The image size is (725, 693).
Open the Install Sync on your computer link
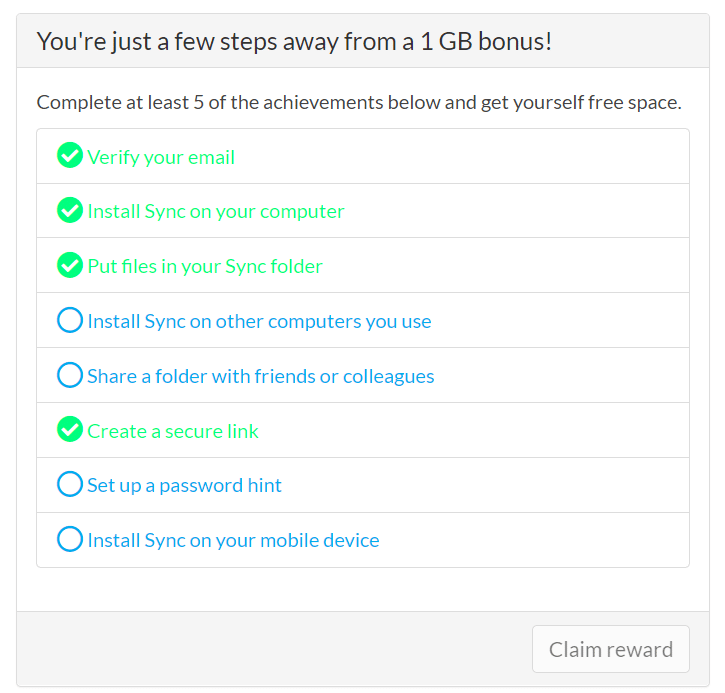coord(216,212)
